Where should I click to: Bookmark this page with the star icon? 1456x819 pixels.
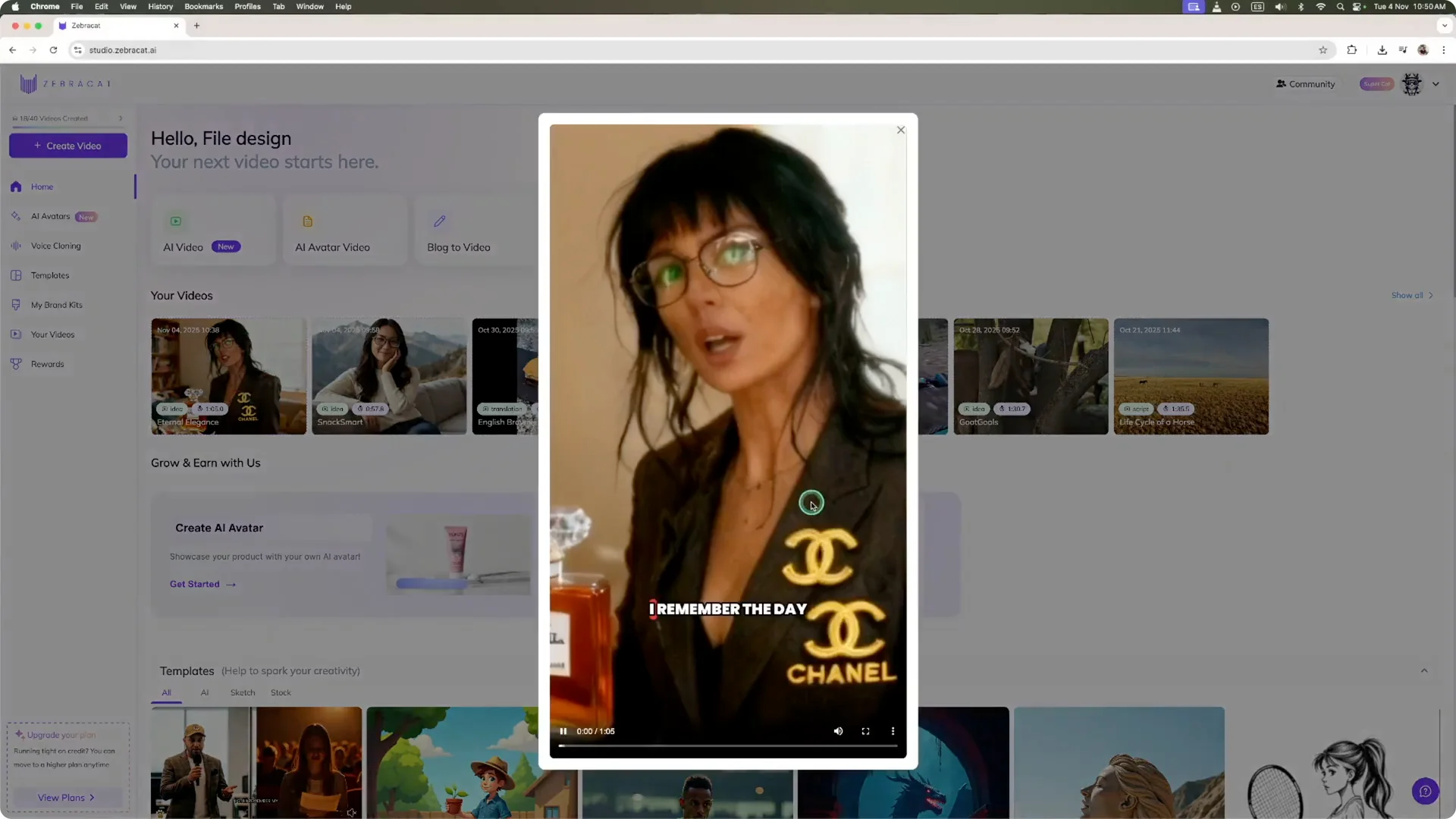[x=1323, y=50]
